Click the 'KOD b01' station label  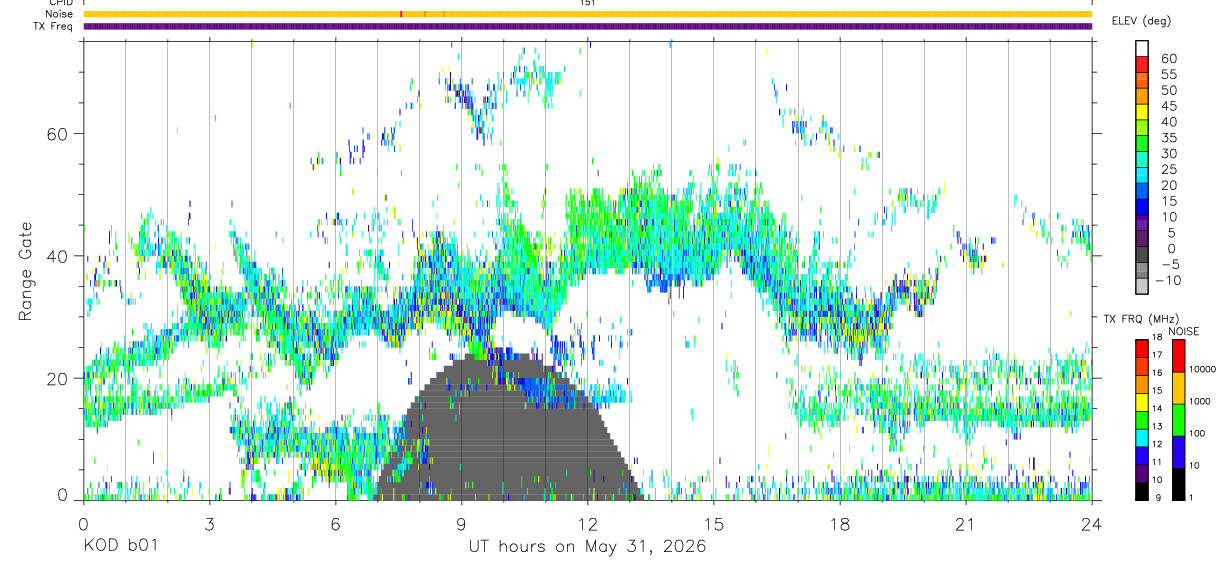(x=119, y=547)
